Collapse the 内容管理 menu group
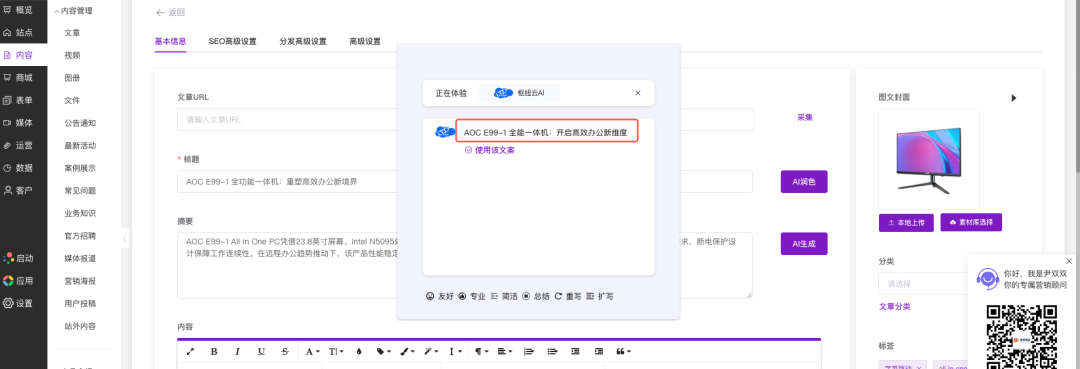 tap(73, 11)
